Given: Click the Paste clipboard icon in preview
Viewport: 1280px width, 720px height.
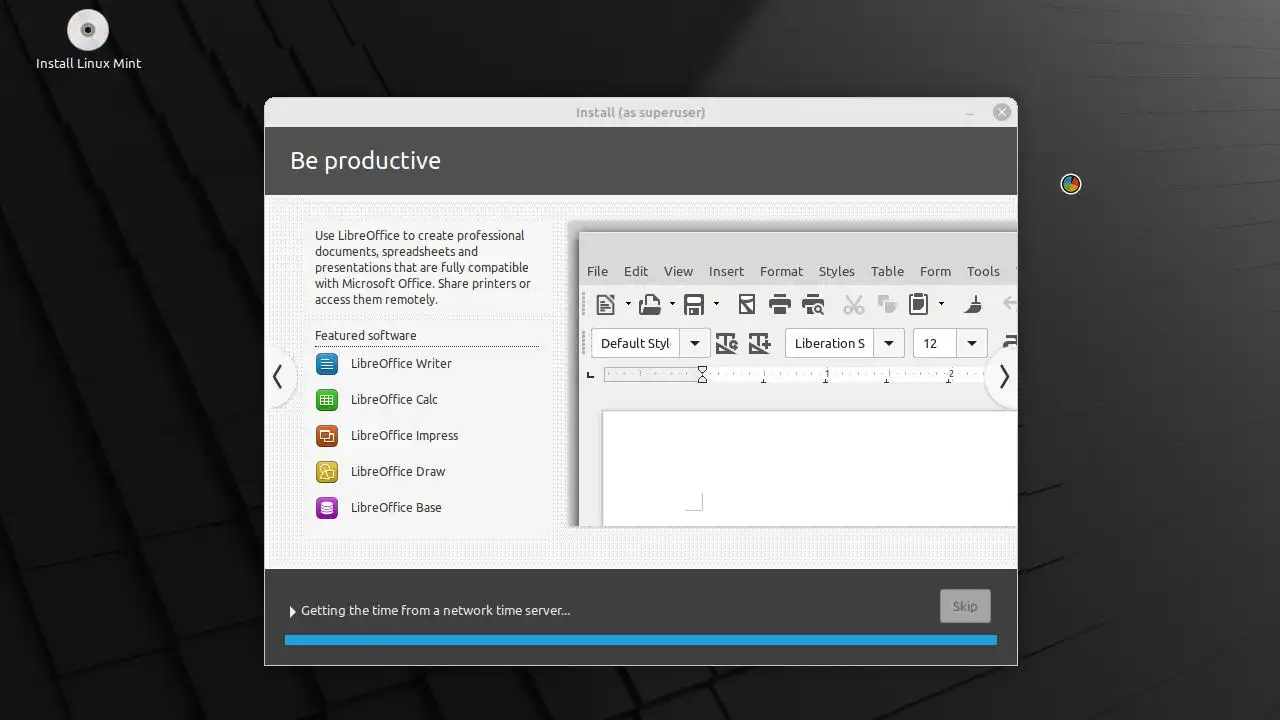Looking at the screenshot, I should (919, 304).
